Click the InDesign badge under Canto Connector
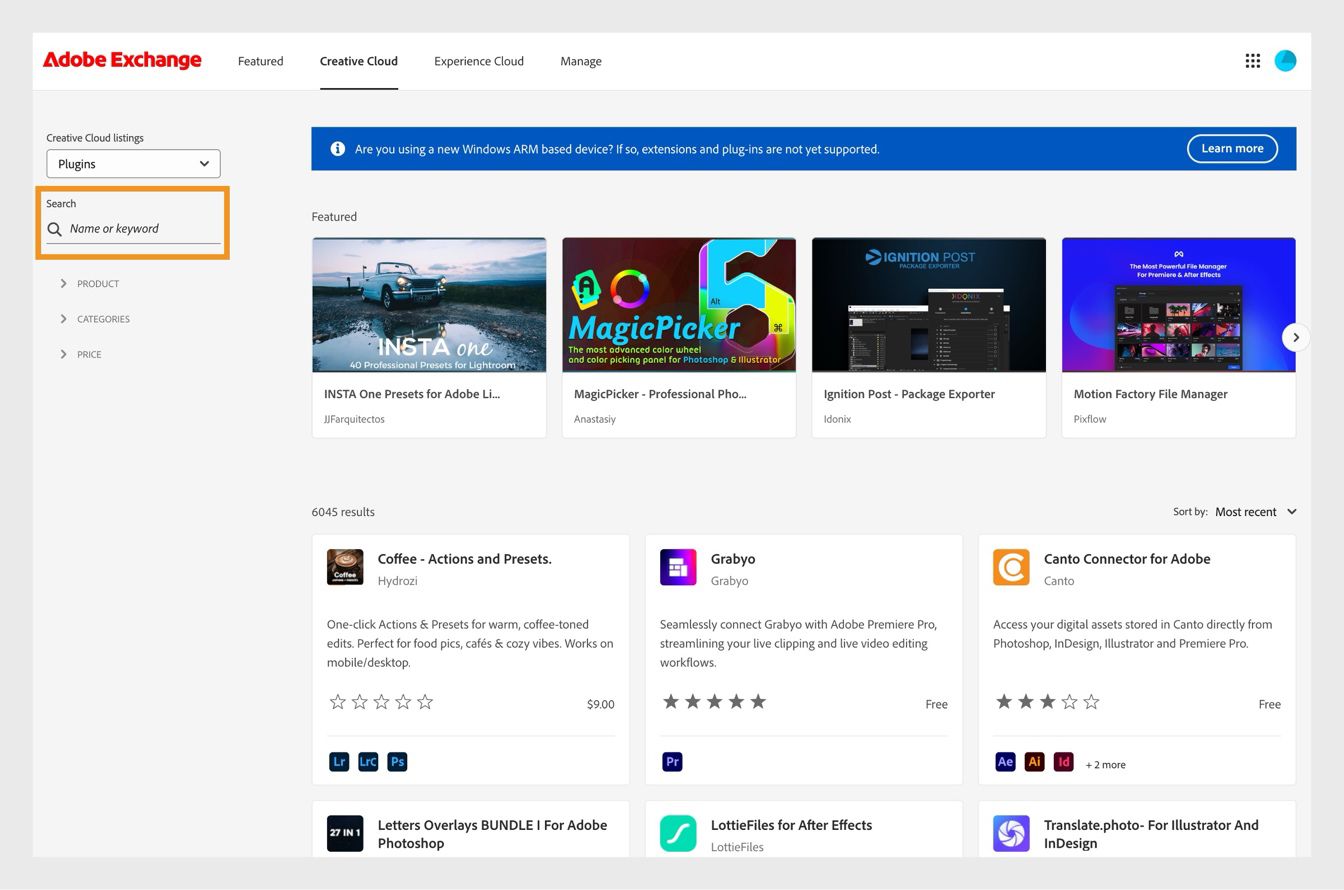The width and height of the screenshot is (1344, 890). point(1063,761)
